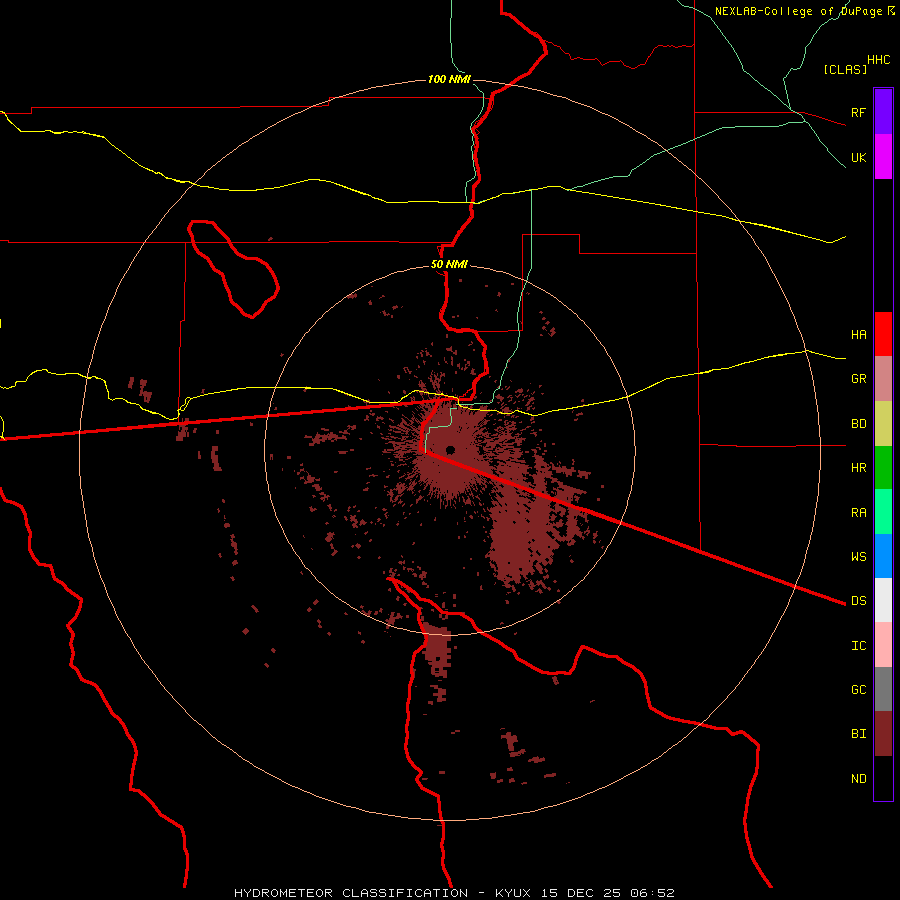The width and height of the screenshot is (900, 900).
Task: Click the IC legend label
Action: [x=858, y=646]
